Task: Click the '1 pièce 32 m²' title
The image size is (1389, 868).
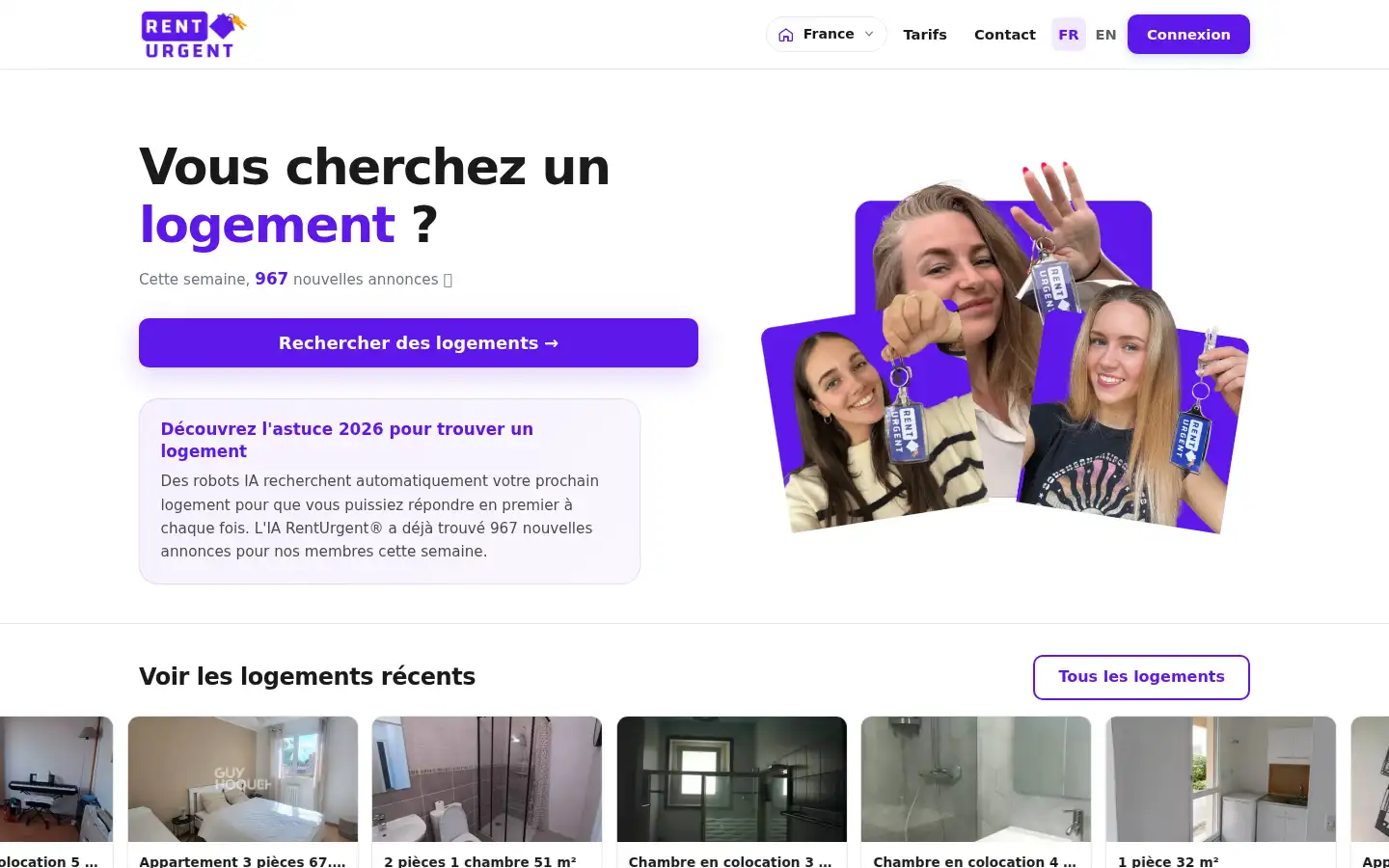Action: pos(1168,861)
